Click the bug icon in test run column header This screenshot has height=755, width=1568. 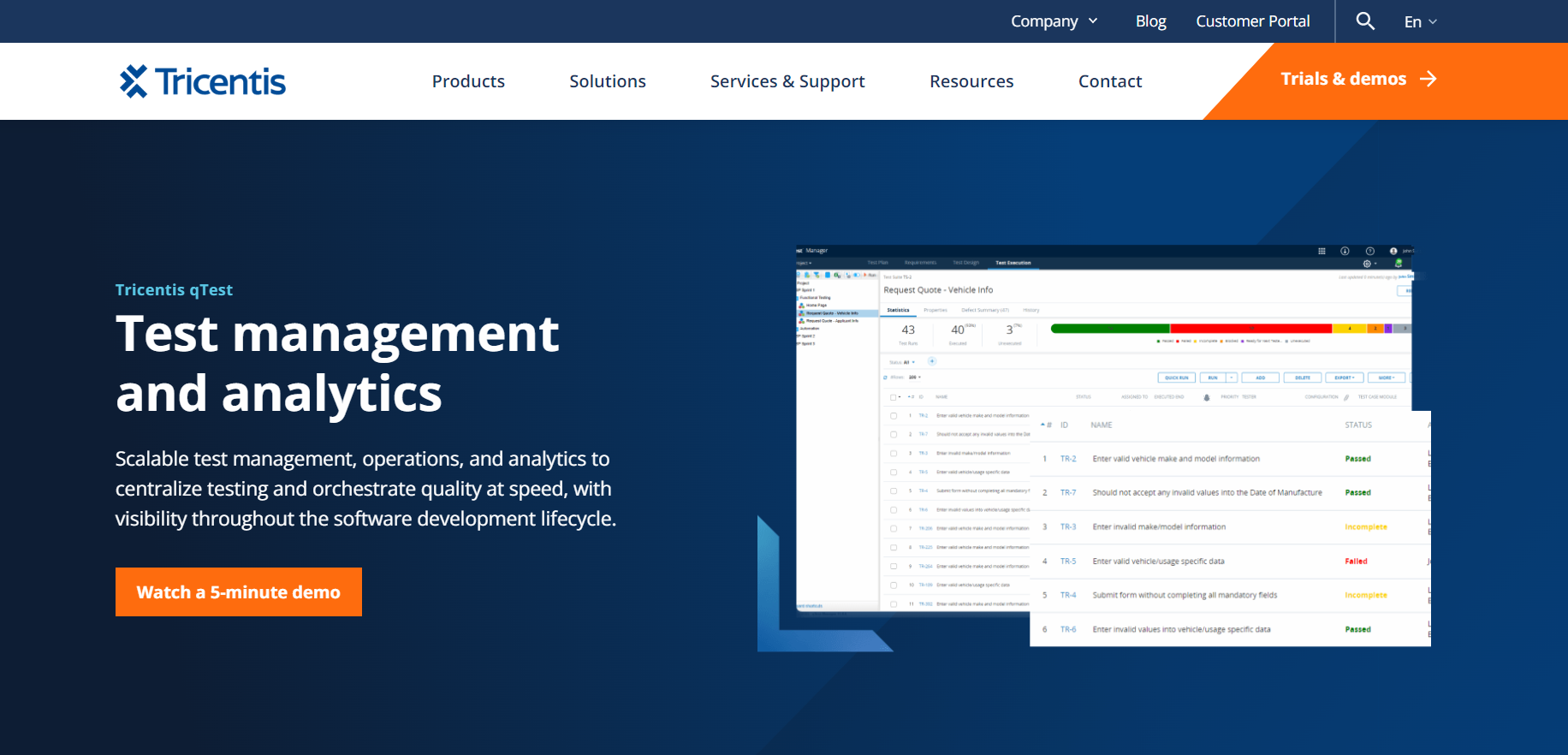pos(1207,397)
